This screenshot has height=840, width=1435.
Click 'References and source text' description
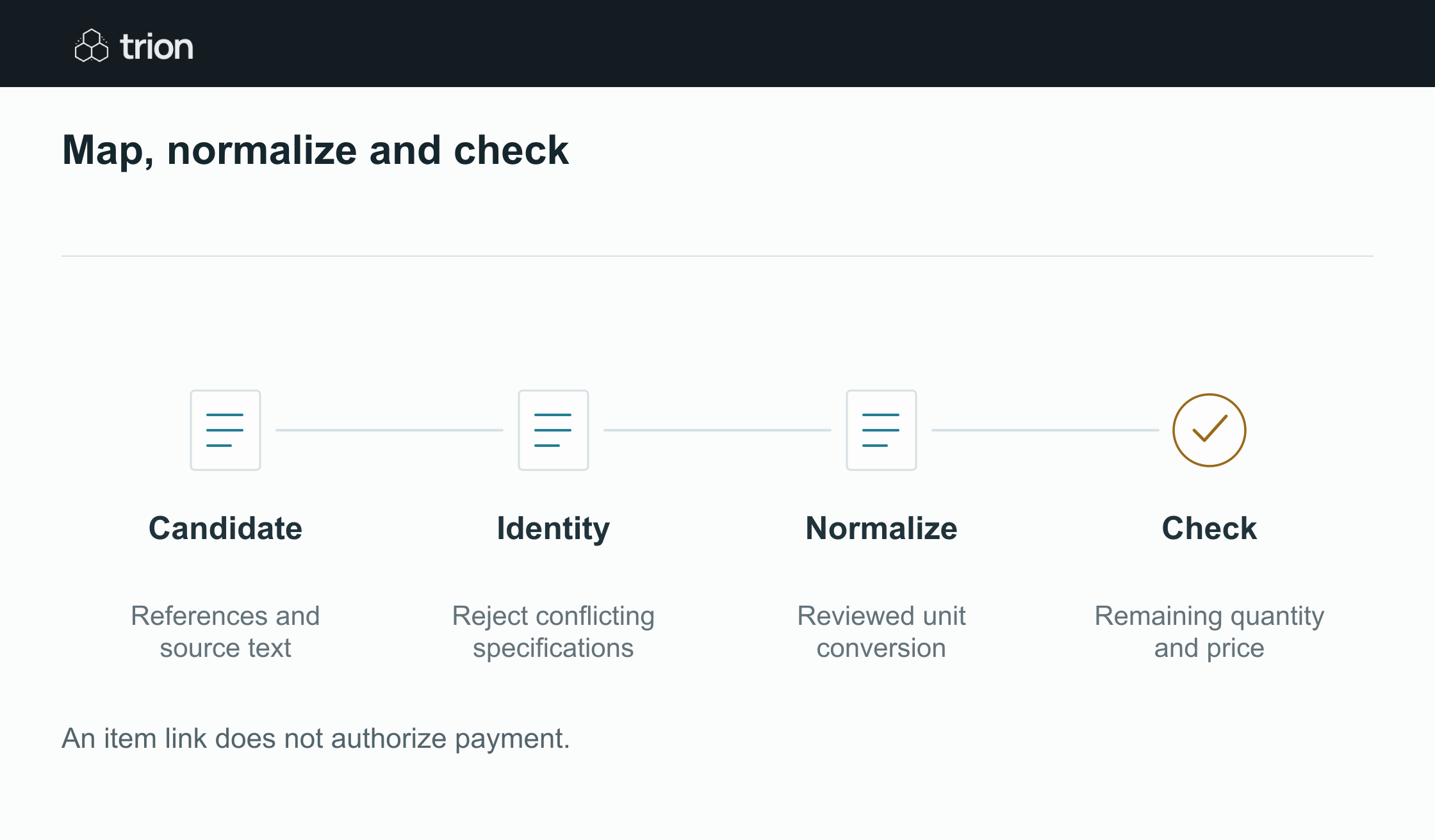tap(225, 632)
